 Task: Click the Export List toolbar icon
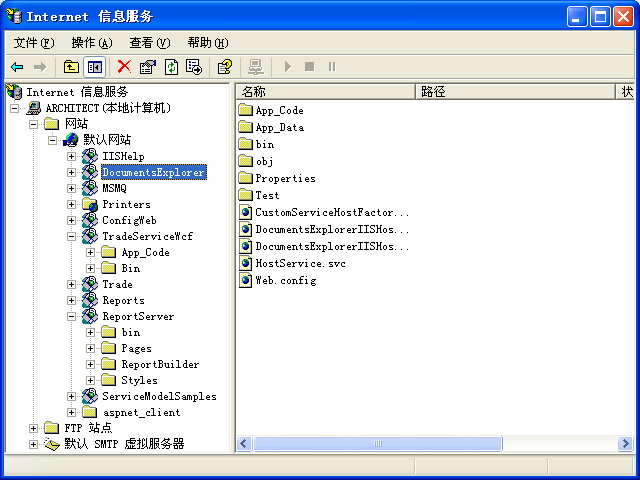coord(194,67)
